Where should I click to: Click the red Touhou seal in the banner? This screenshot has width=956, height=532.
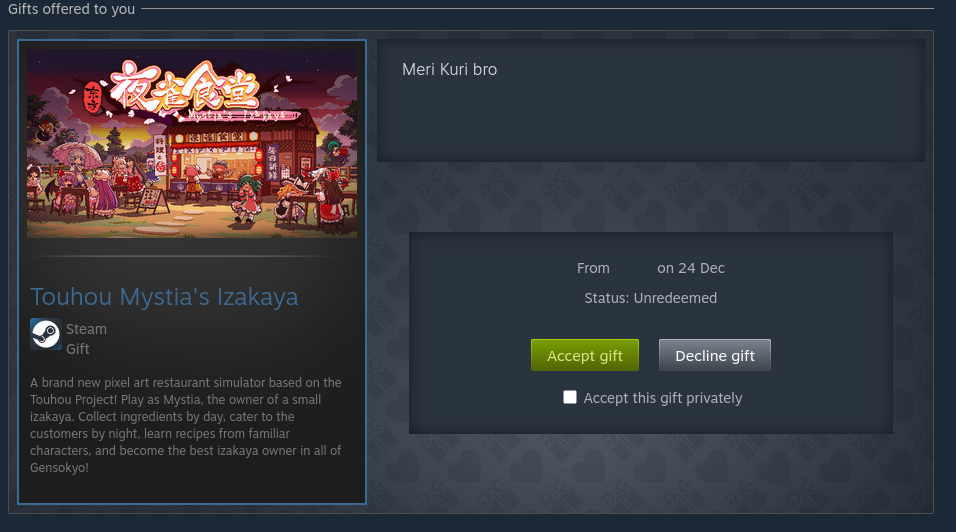pos(93,98)
